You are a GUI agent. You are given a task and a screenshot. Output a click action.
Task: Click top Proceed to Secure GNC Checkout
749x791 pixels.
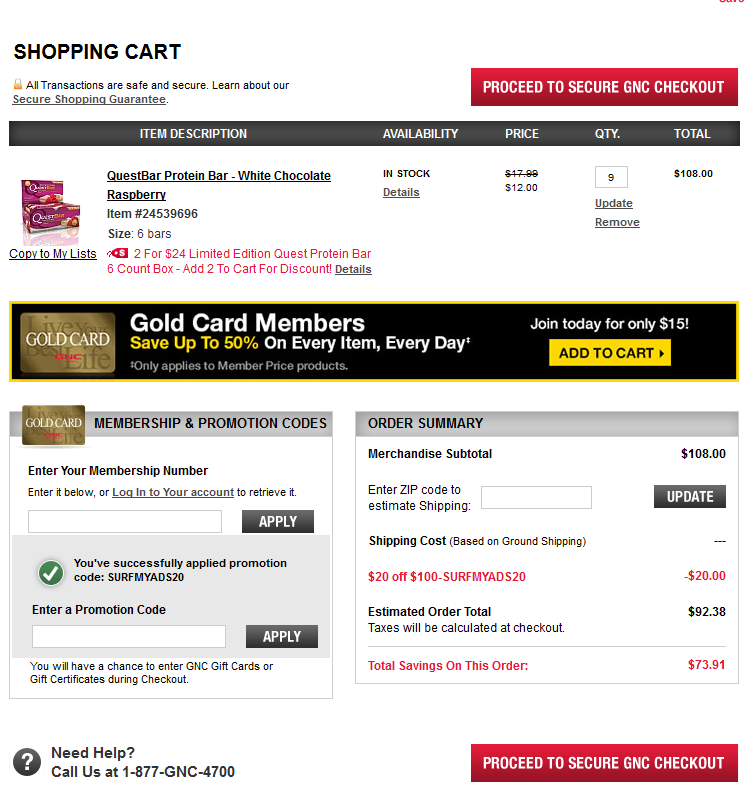pos(604,87)
